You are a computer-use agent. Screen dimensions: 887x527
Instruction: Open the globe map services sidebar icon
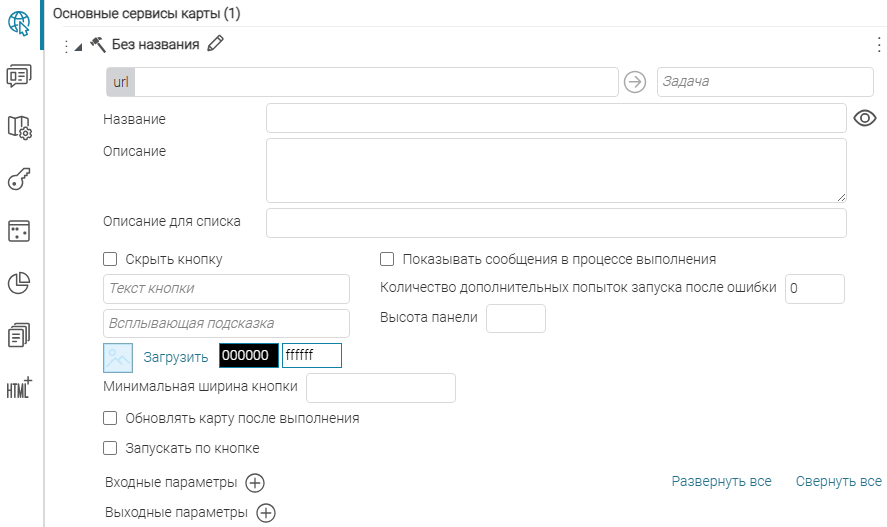[x=19, y=23]
